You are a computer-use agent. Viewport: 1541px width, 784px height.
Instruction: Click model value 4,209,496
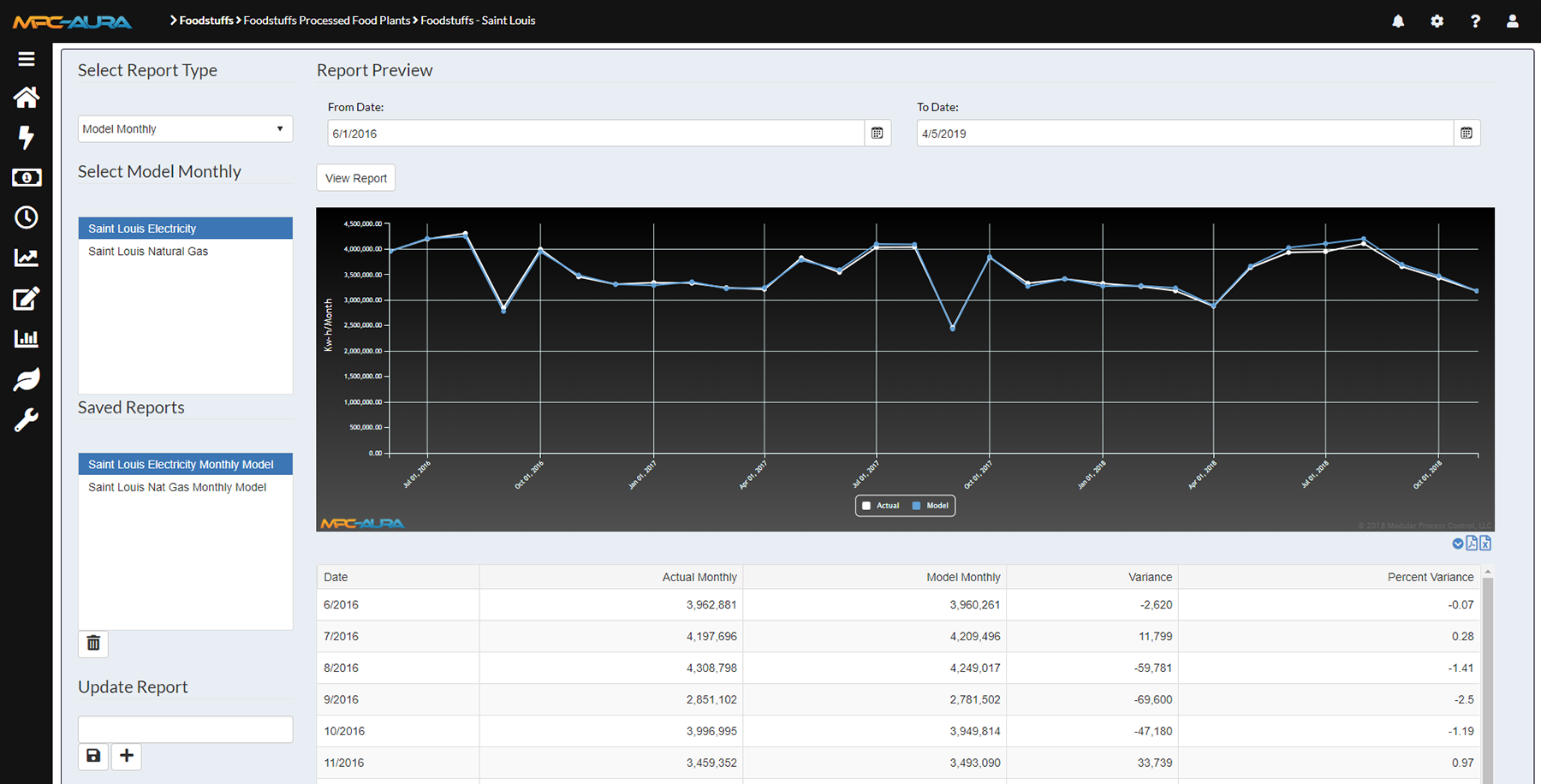click(x=975, y=637)
